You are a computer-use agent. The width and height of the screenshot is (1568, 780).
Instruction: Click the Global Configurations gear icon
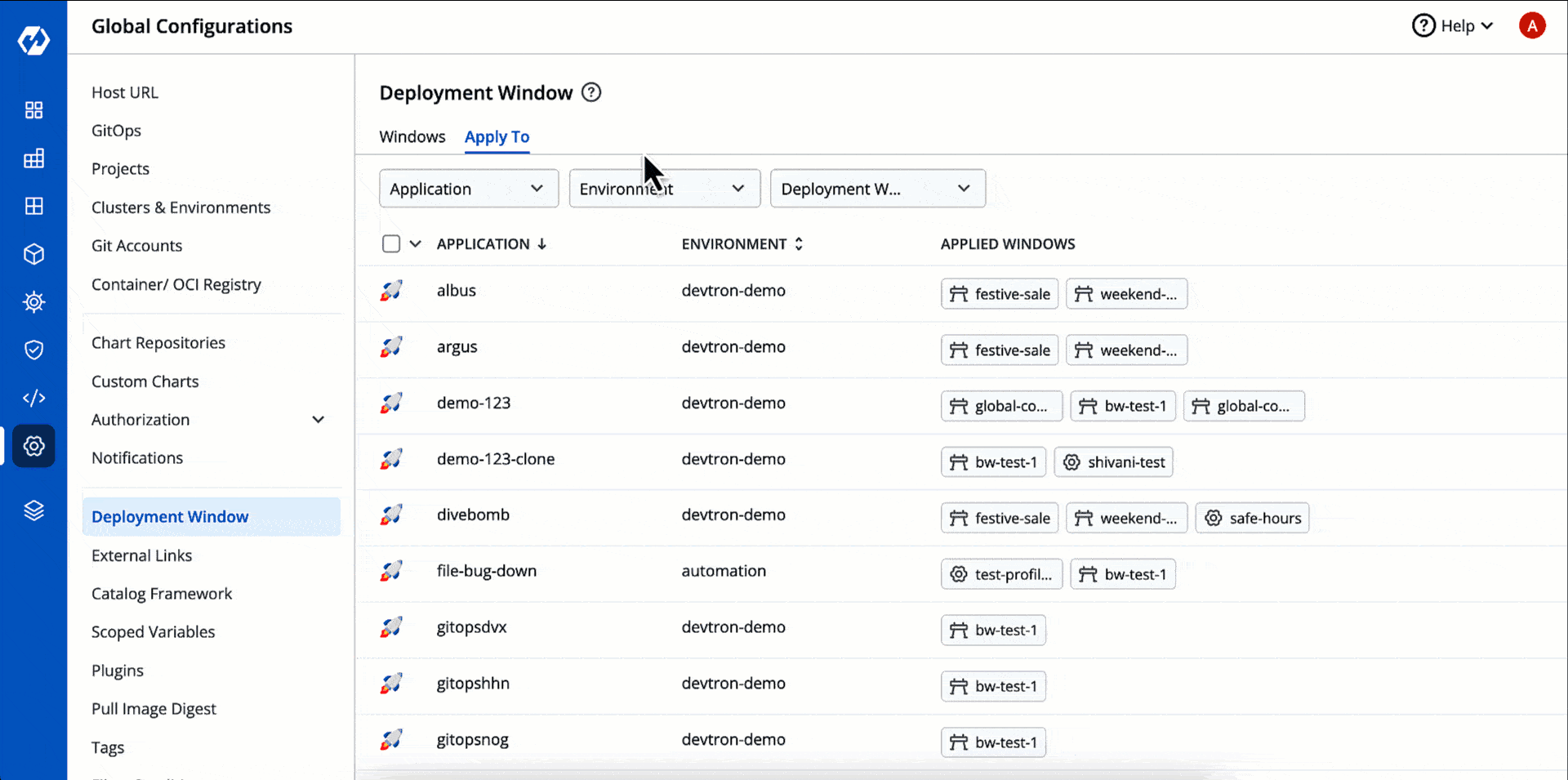(33, 446)
